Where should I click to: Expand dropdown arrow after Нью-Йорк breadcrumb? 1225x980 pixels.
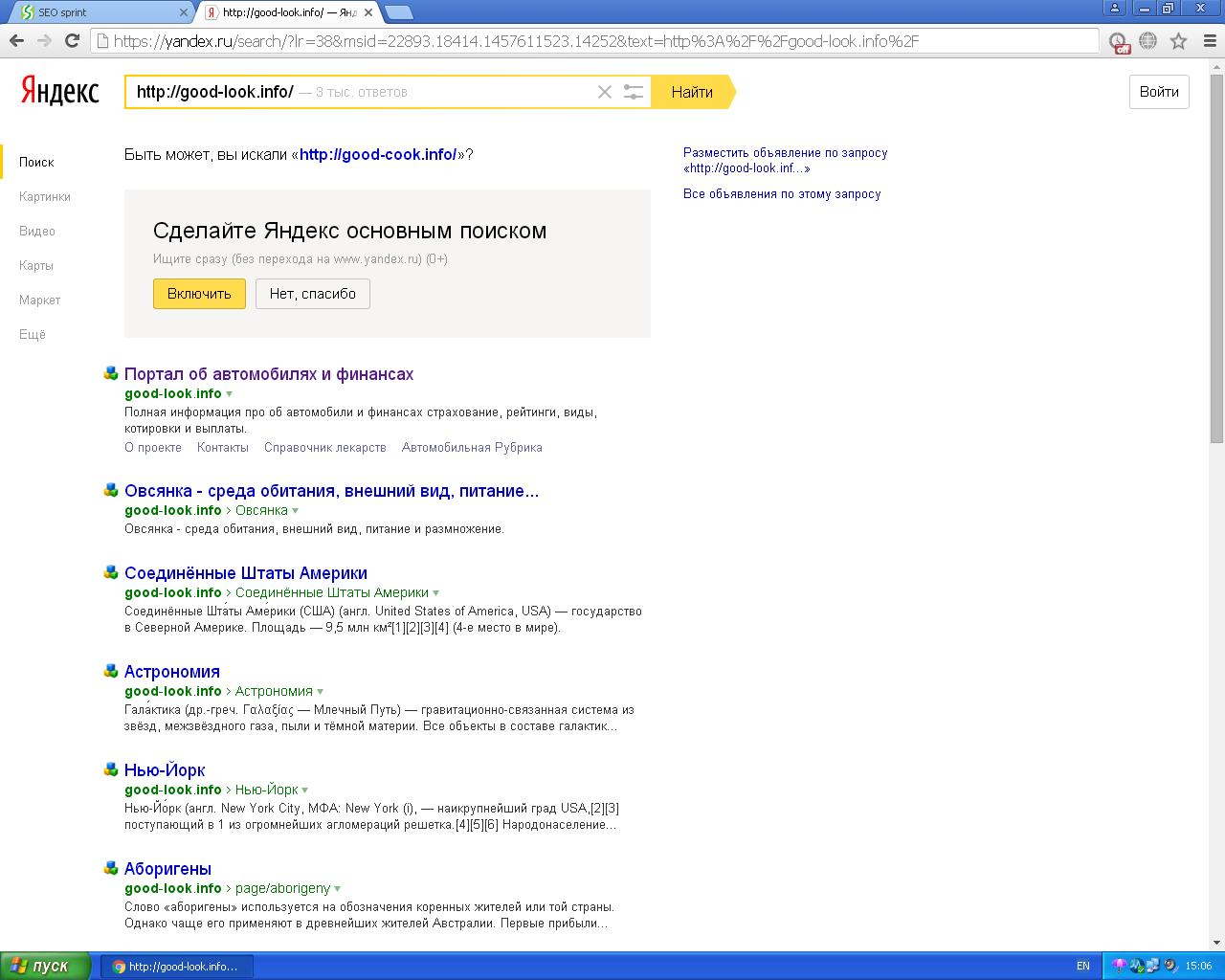pos(304,791)
